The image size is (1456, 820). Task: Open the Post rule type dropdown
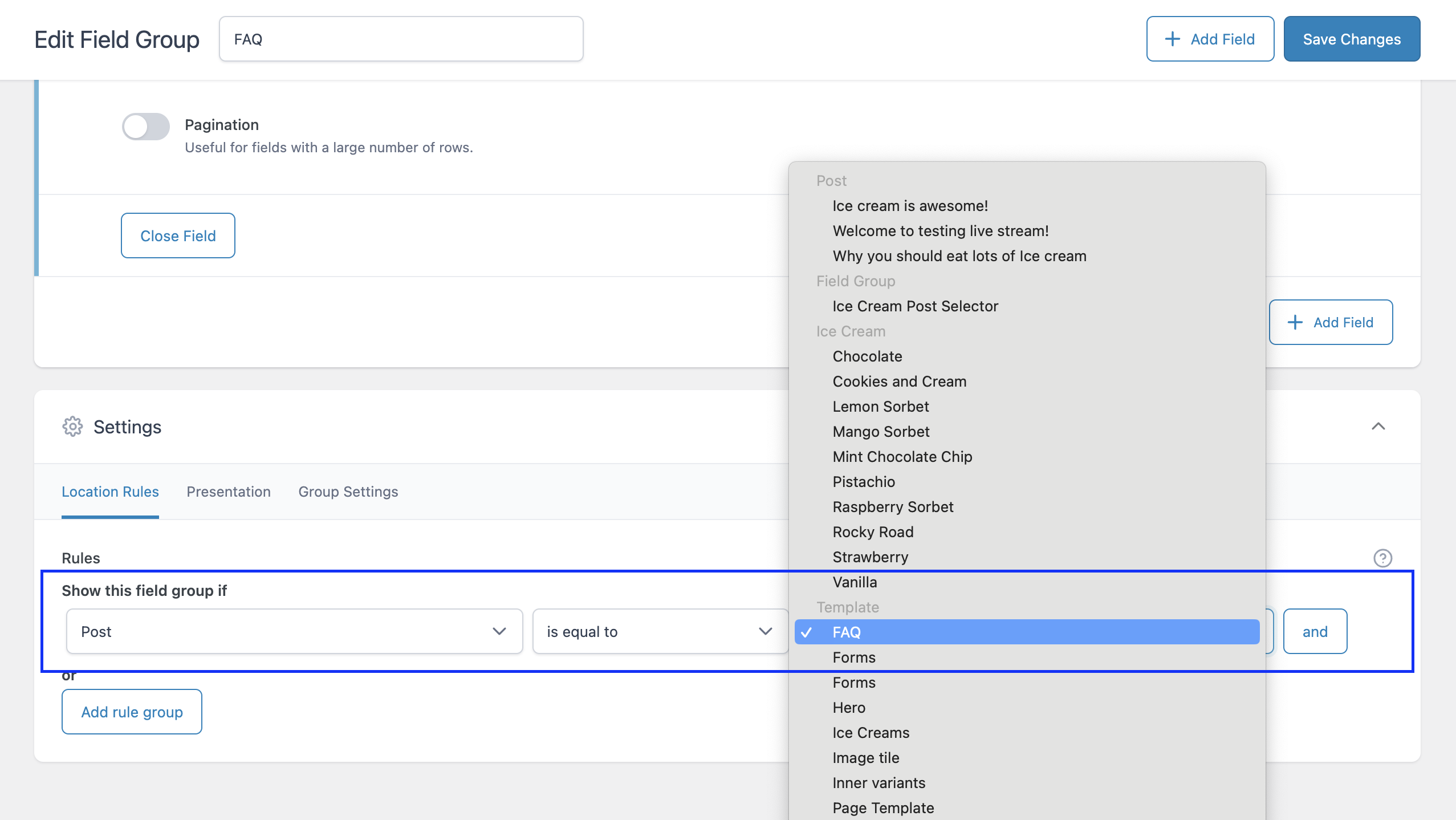pos(294,631)
